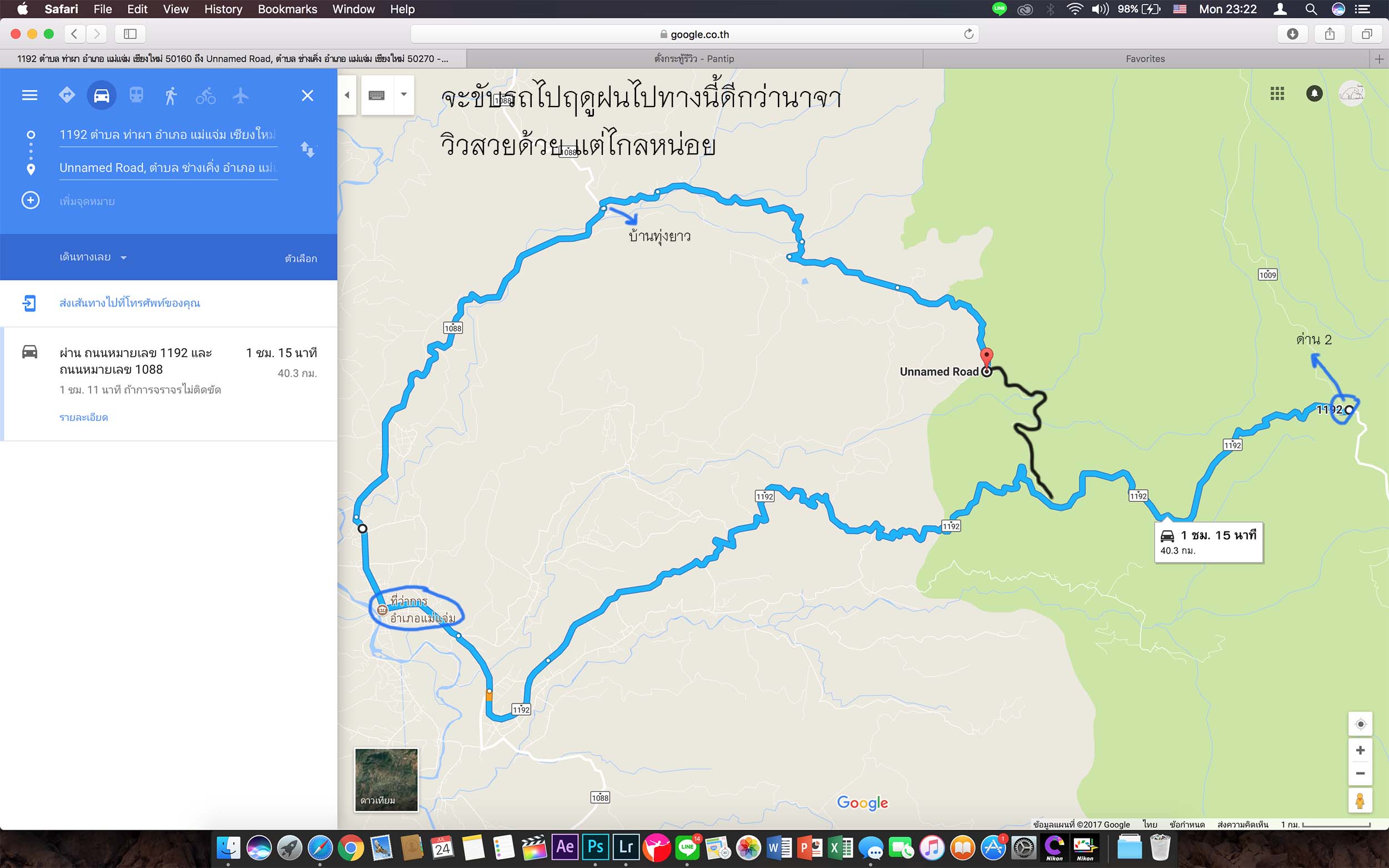The image size is (1389, 868).
Task: Click the google.co.th address bar
Action: click(695, 34)
